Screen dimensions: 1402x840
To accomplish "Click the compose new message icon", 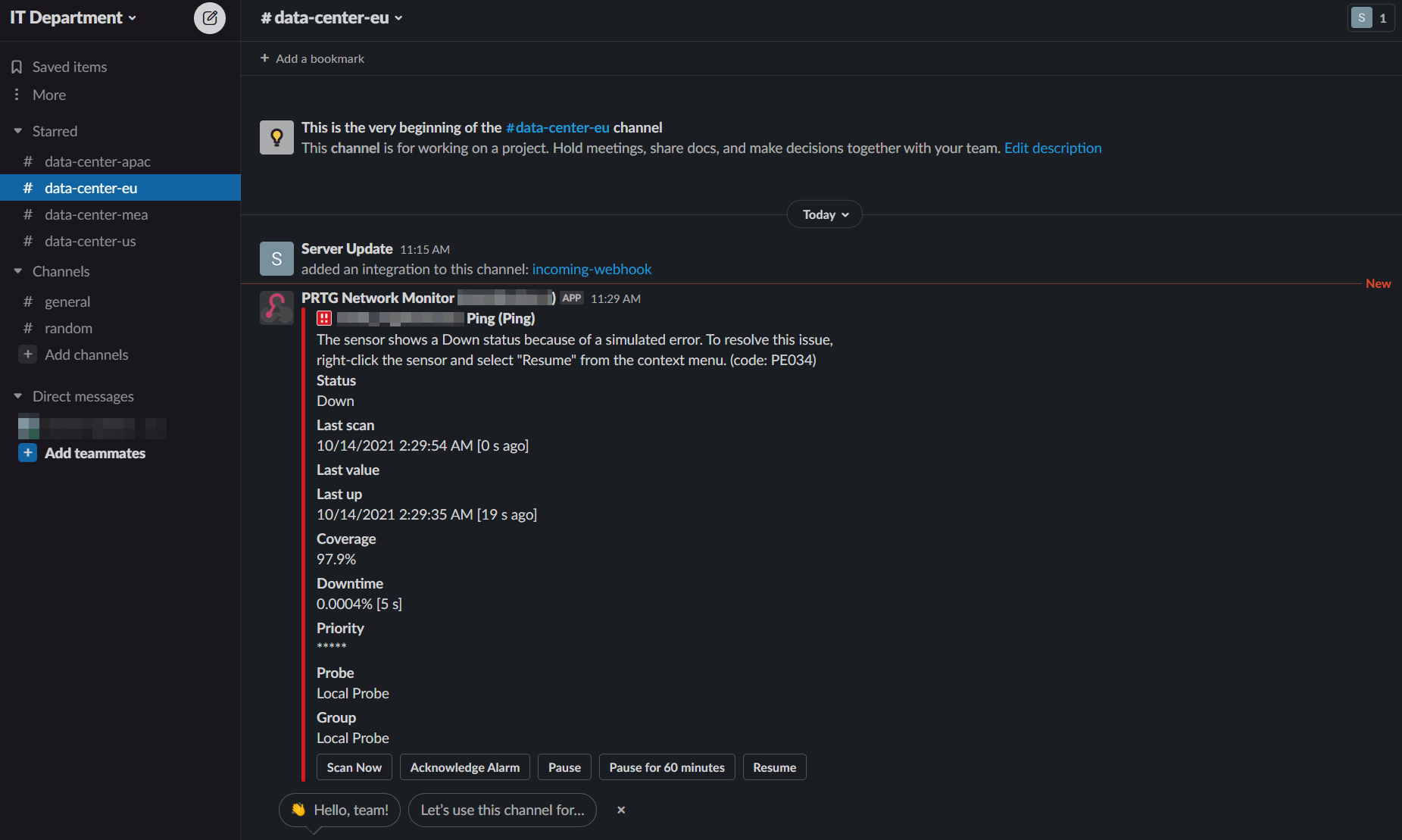I will (210, 18).
